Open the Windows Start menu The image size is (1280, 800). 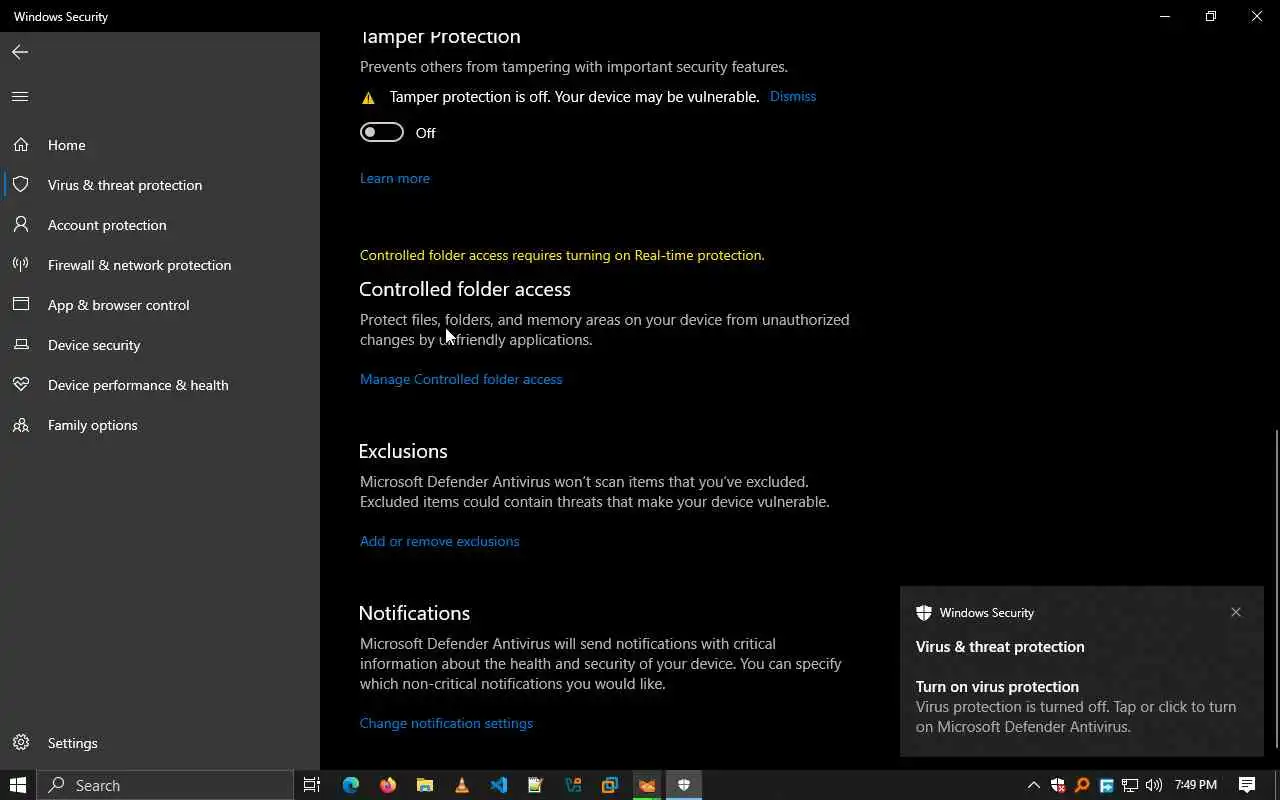(18, 785)
